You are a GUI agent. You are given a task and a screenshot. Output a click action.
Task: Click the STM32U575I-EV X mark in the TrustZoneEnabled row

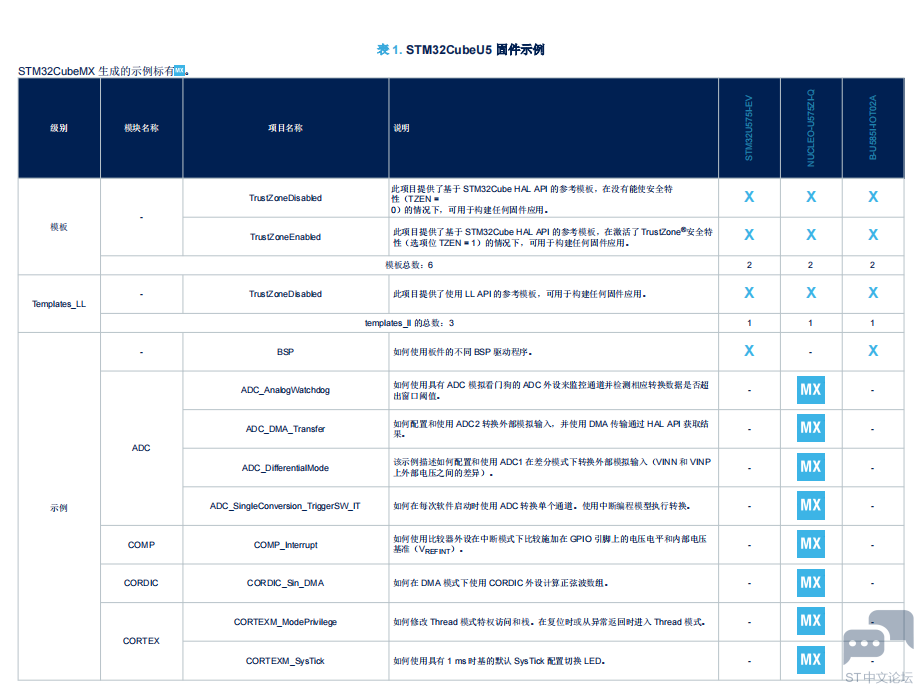(749, 235)
